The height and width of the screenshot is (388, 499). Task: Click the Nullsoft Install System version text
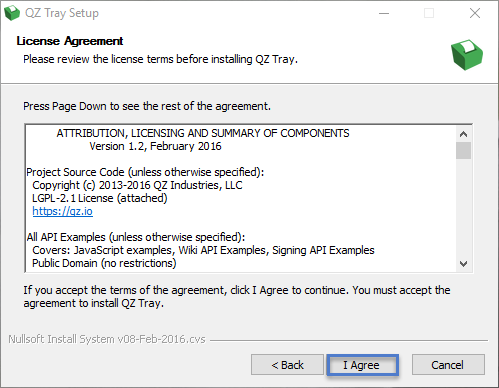tap(107, 339)
